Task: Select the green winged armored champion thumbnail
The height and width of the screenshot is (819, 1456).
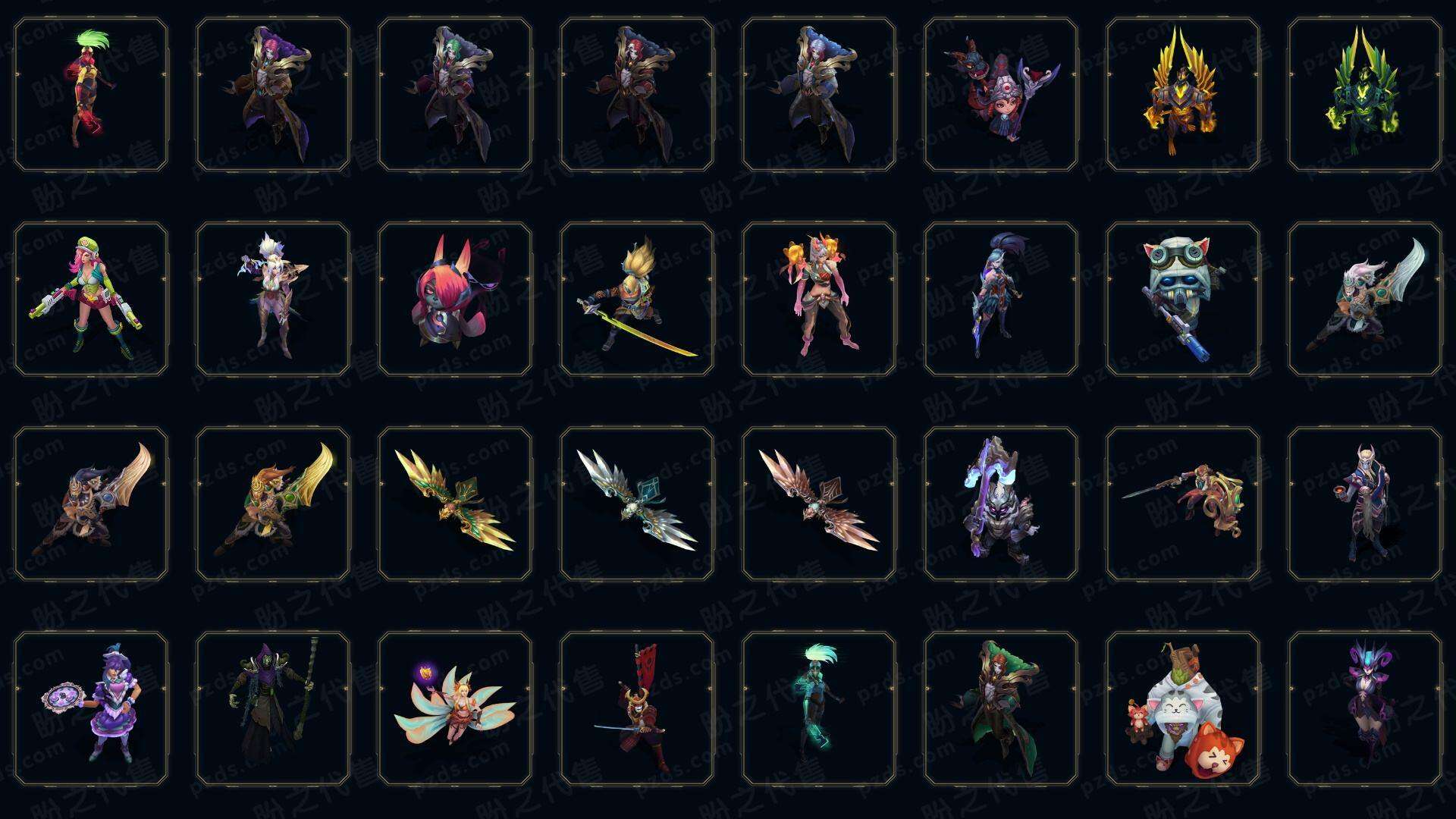Action: pos(1365,95)
